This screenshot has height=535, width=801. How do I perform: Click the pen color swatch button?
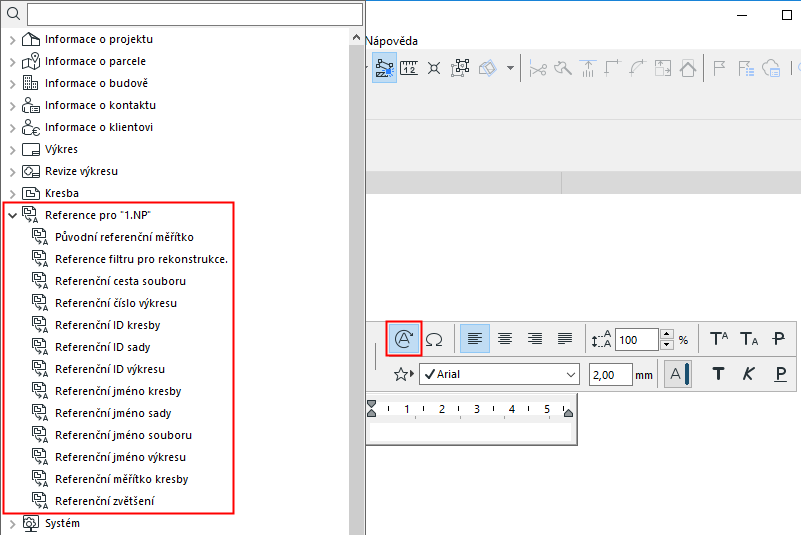click(x=677, y=374)
